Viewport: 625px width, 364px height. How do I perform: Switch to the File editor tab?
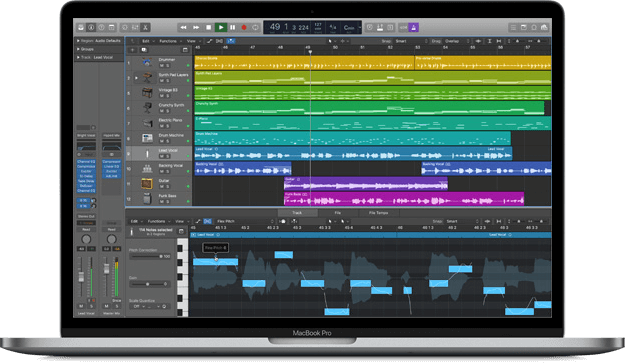338,213
